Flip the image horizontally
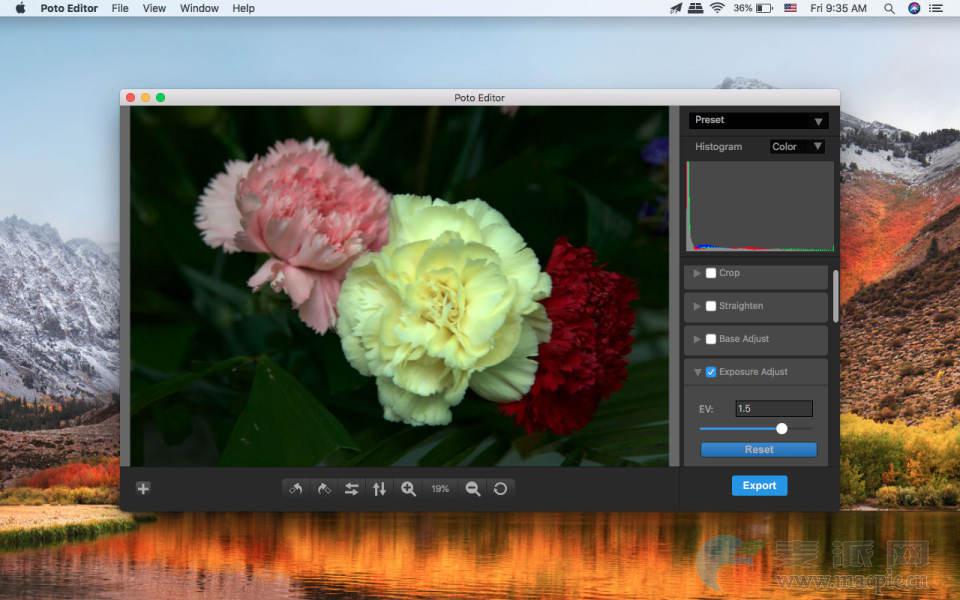 point(352,489)
